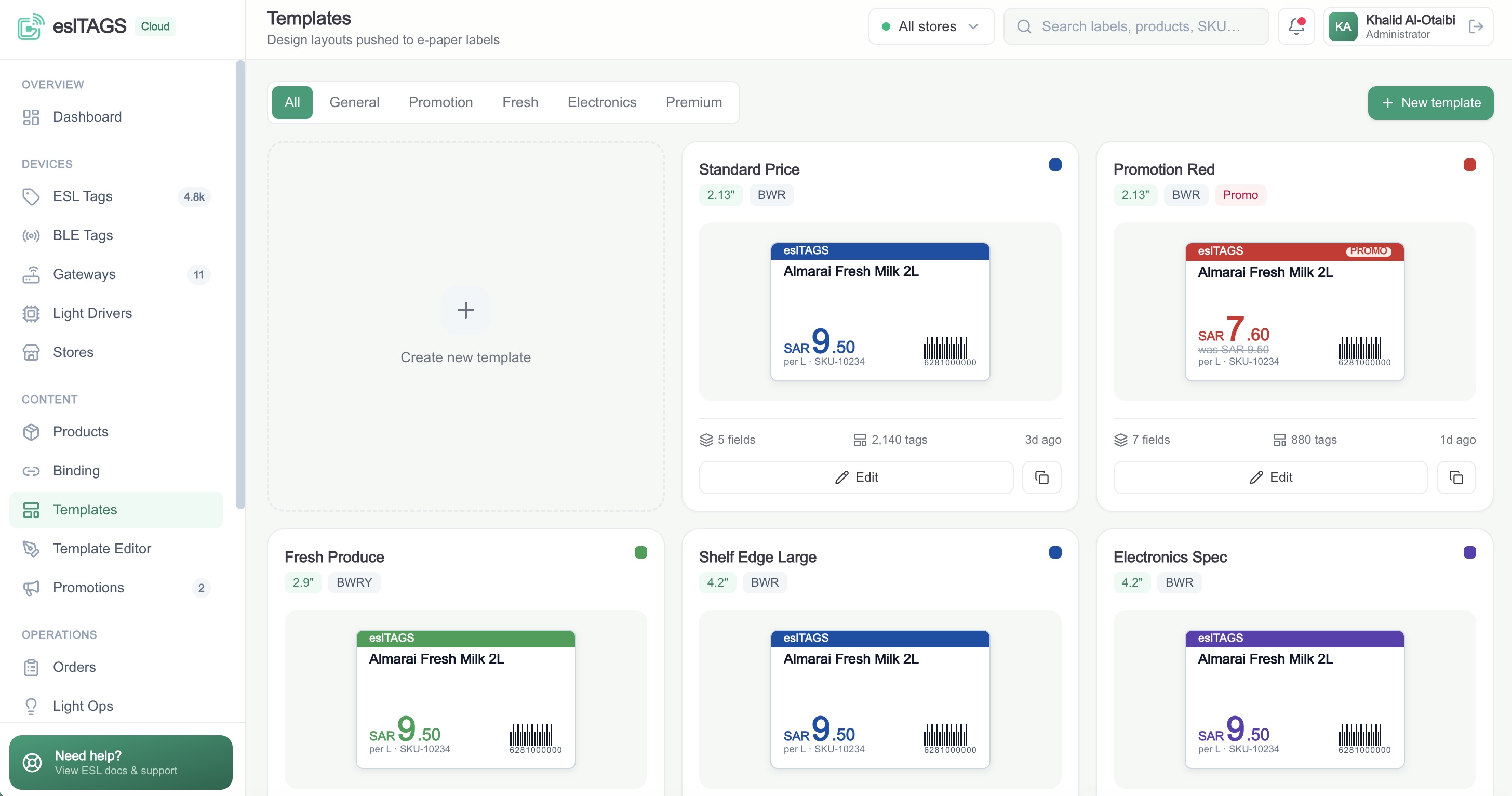Click the 2.9" size tag
Viewport: 1512px width, 796px height.
click(303, 582)
